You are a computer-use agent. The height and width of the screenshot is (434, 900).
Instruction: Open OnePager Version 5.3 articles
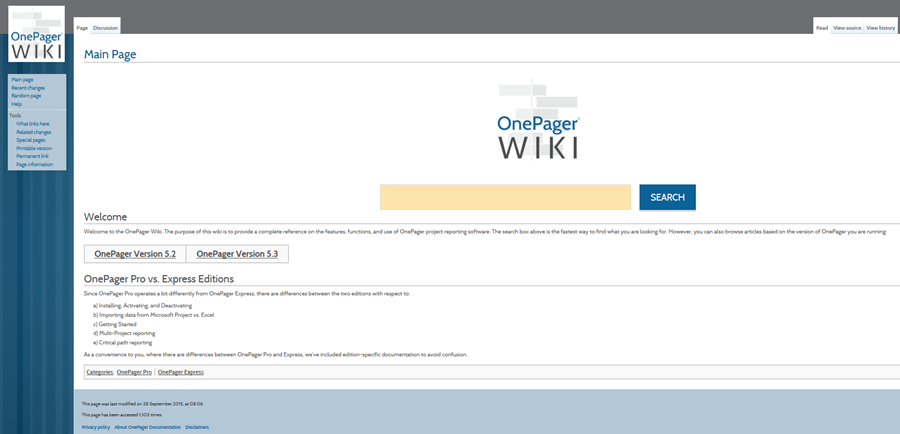click(x=237, y=254)
